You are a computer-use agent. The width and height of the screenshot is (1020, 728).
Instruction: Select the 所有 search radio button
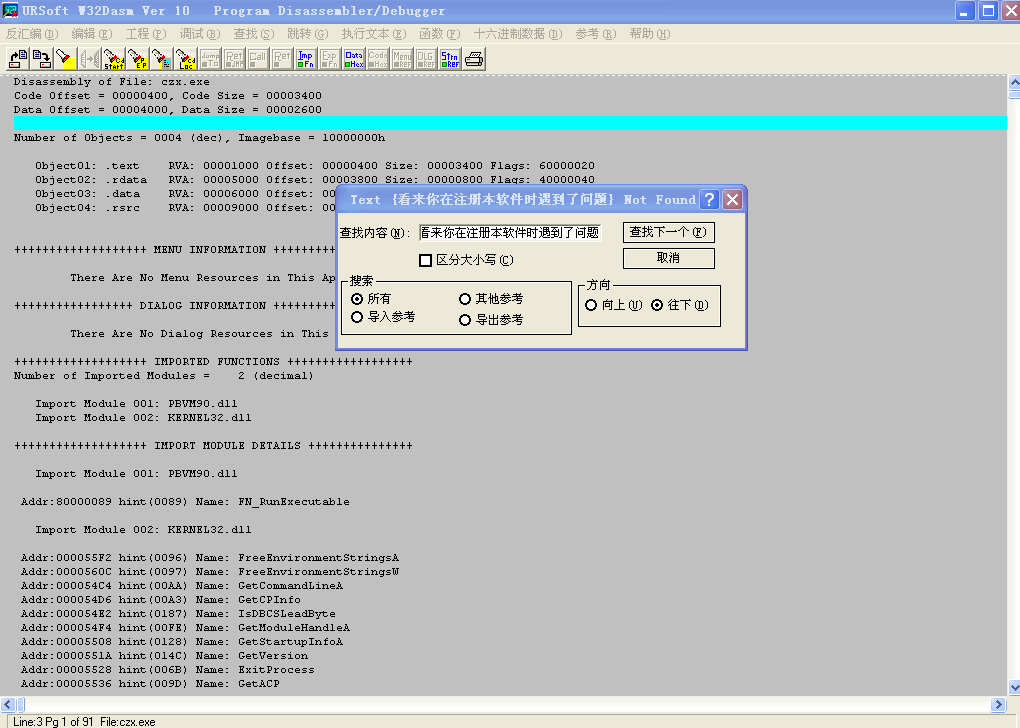357,299
